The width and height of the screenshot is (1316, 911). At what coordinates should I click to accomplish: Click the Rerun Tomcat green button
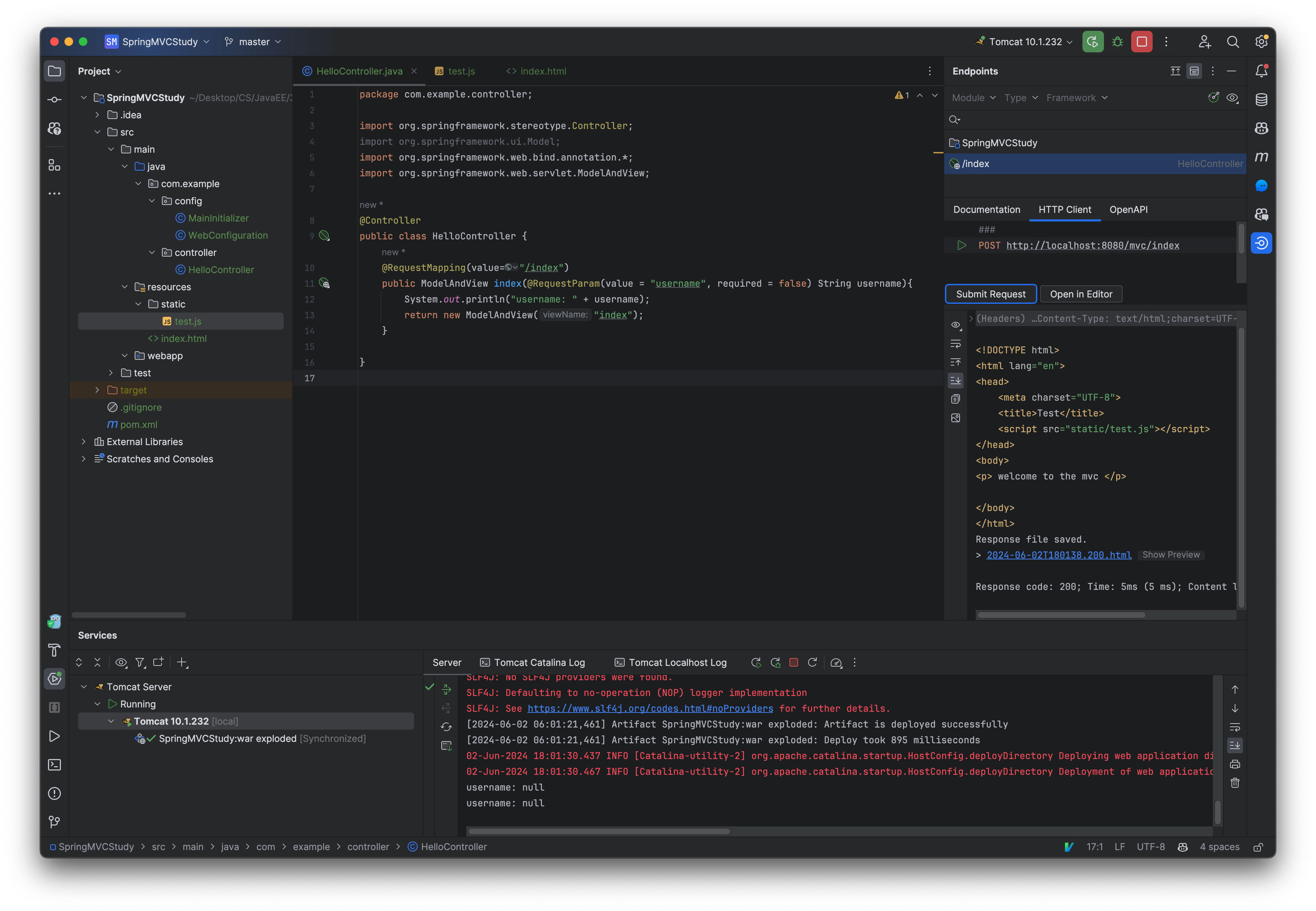1092,42
